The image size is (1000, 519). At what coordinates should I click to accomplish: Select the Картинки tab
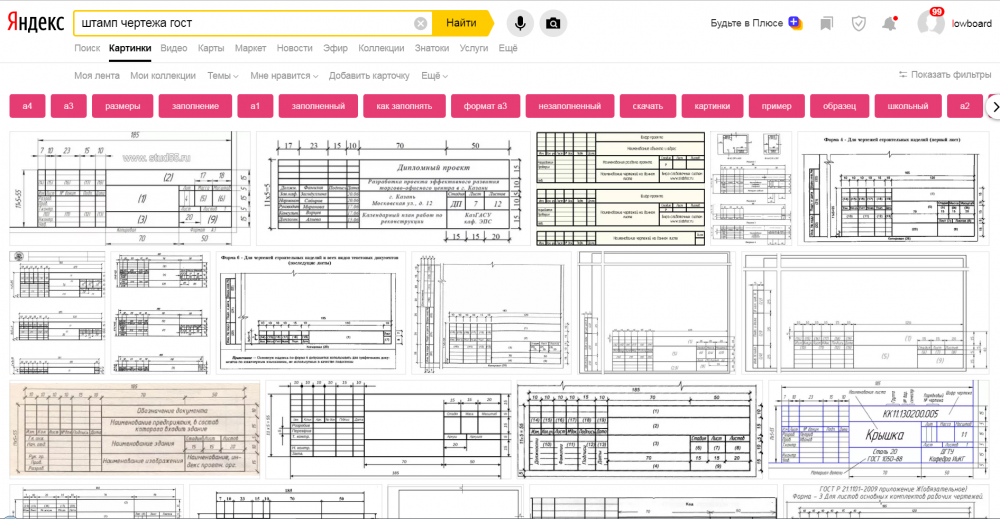point(130,48)
